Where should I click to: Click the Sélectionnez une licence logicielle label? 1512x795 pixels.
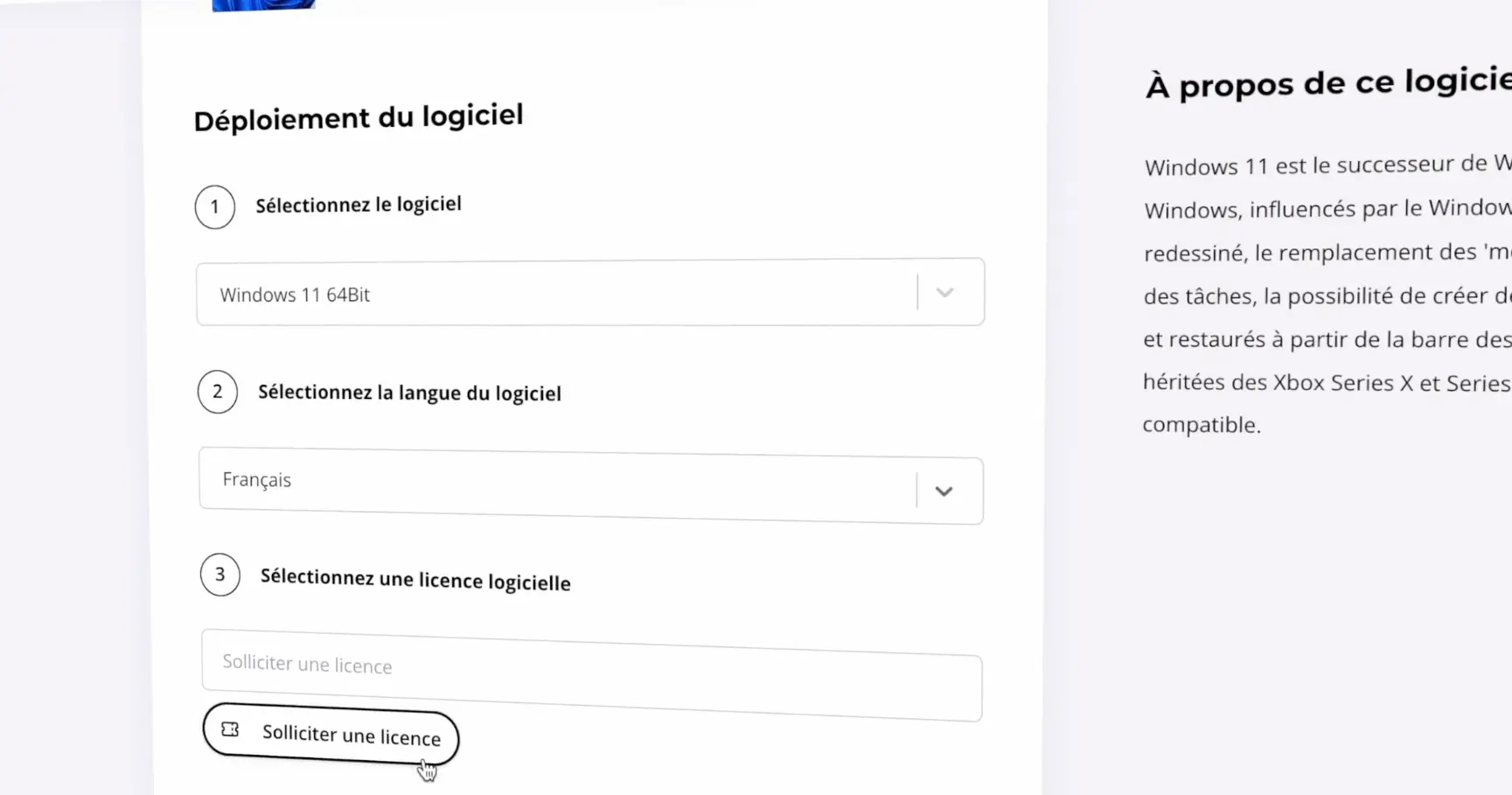[415, 579]
